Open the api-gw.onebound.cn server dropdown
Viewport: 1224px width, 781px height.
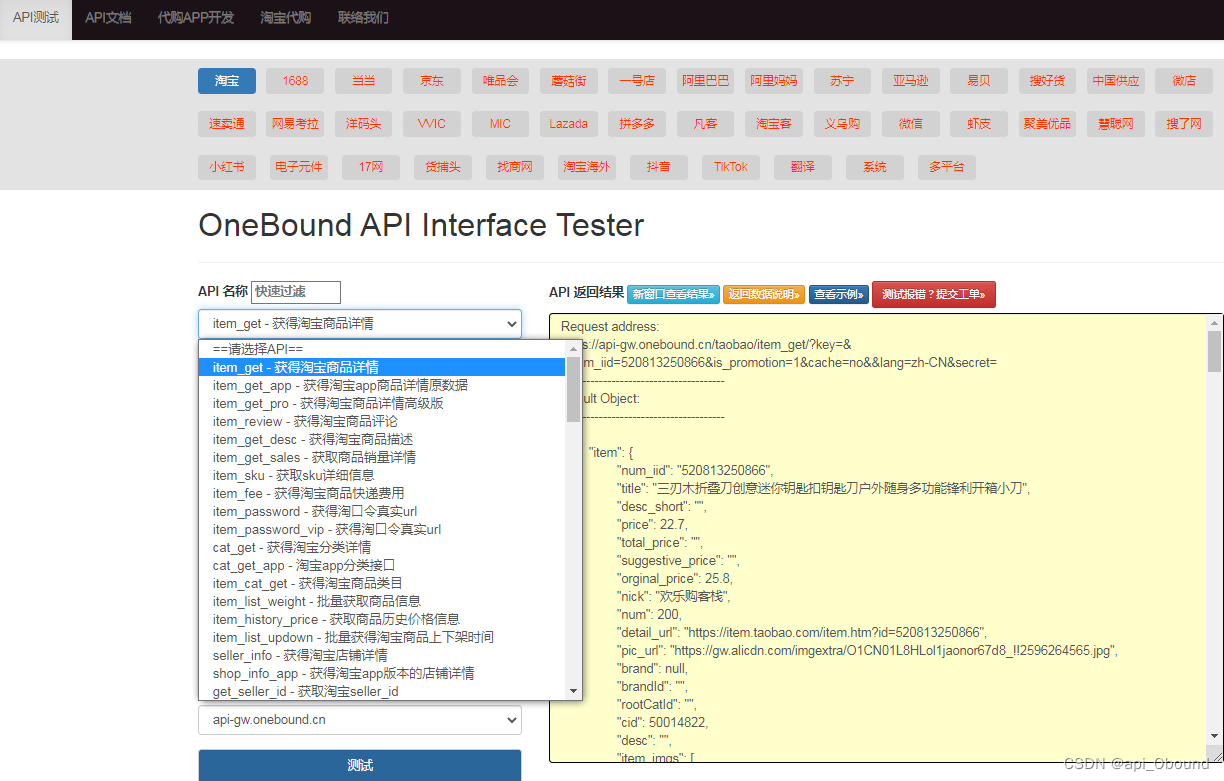[x=360, y=719]
